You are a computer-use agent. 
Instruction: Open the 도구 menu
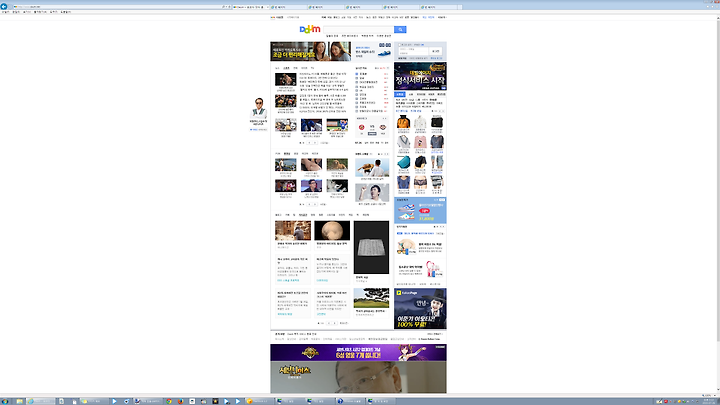coord(53,12)
